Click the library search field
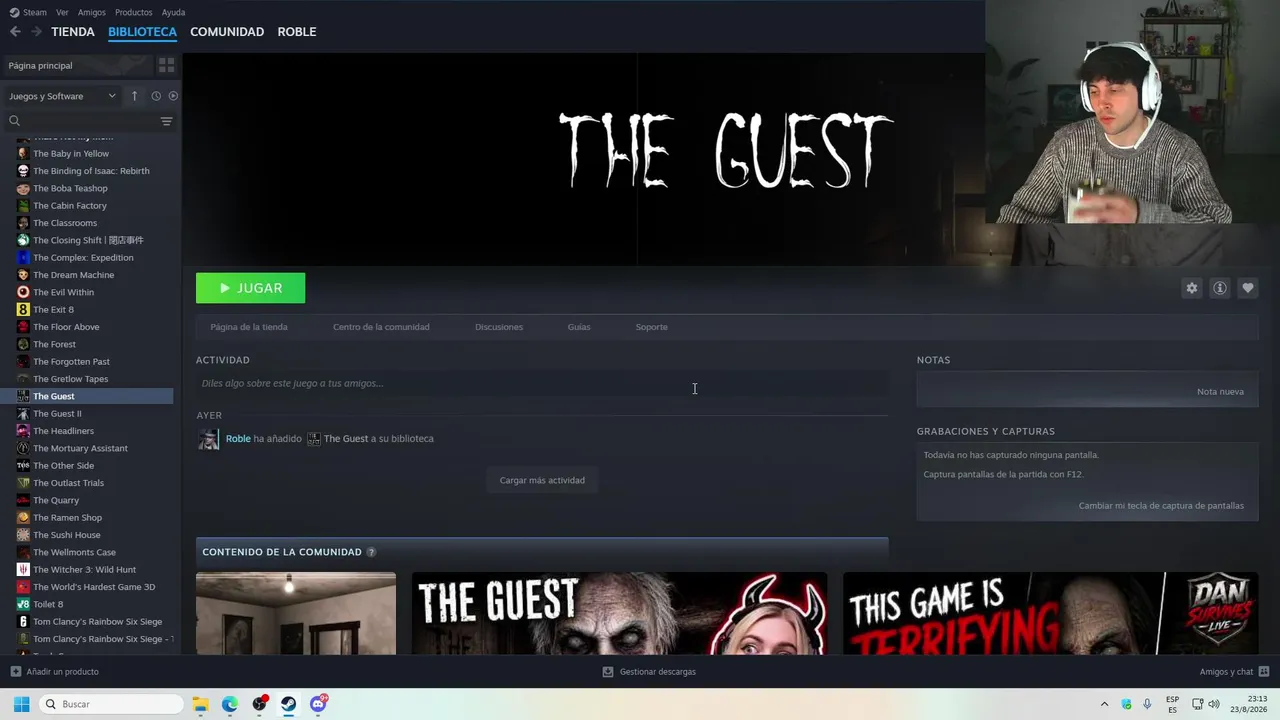Screen dimensions: 1280x720 pos(89,121)
